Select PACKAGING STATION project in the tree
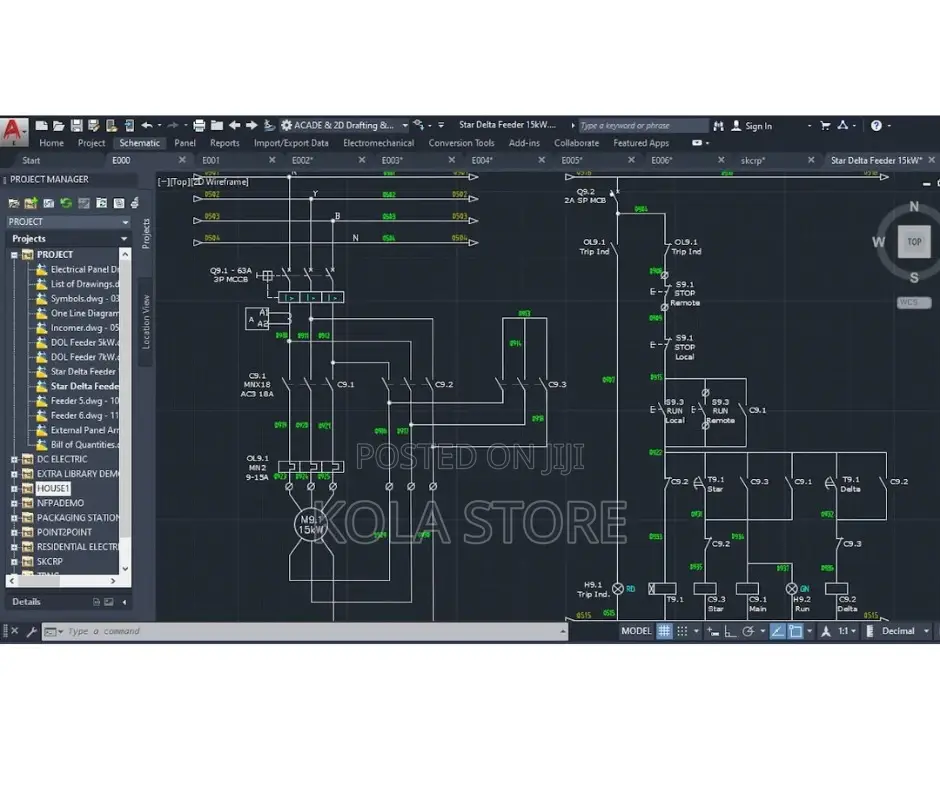940x788 pixels. 78,518
